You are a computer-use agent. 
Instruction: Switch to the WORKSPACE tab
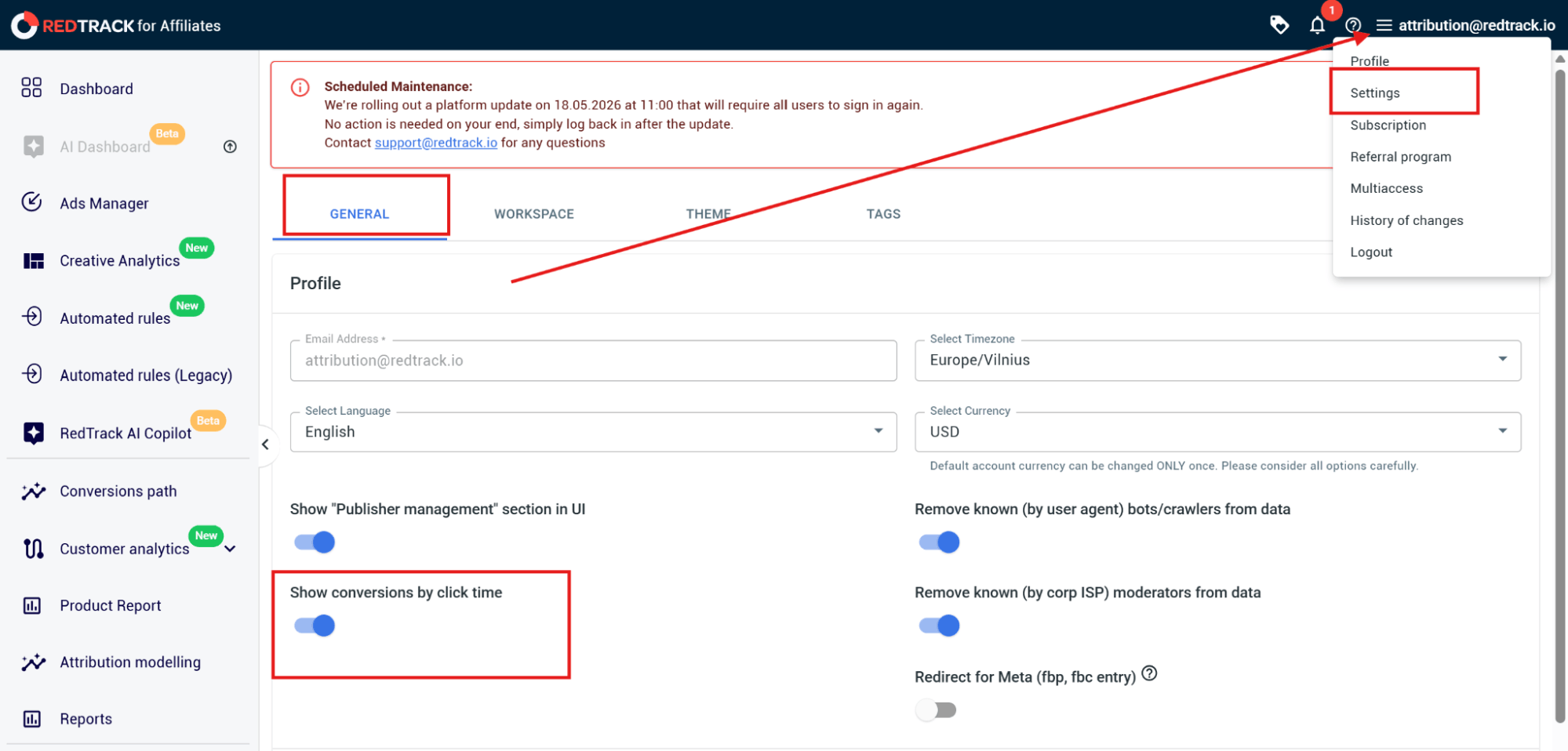(534, 214)
